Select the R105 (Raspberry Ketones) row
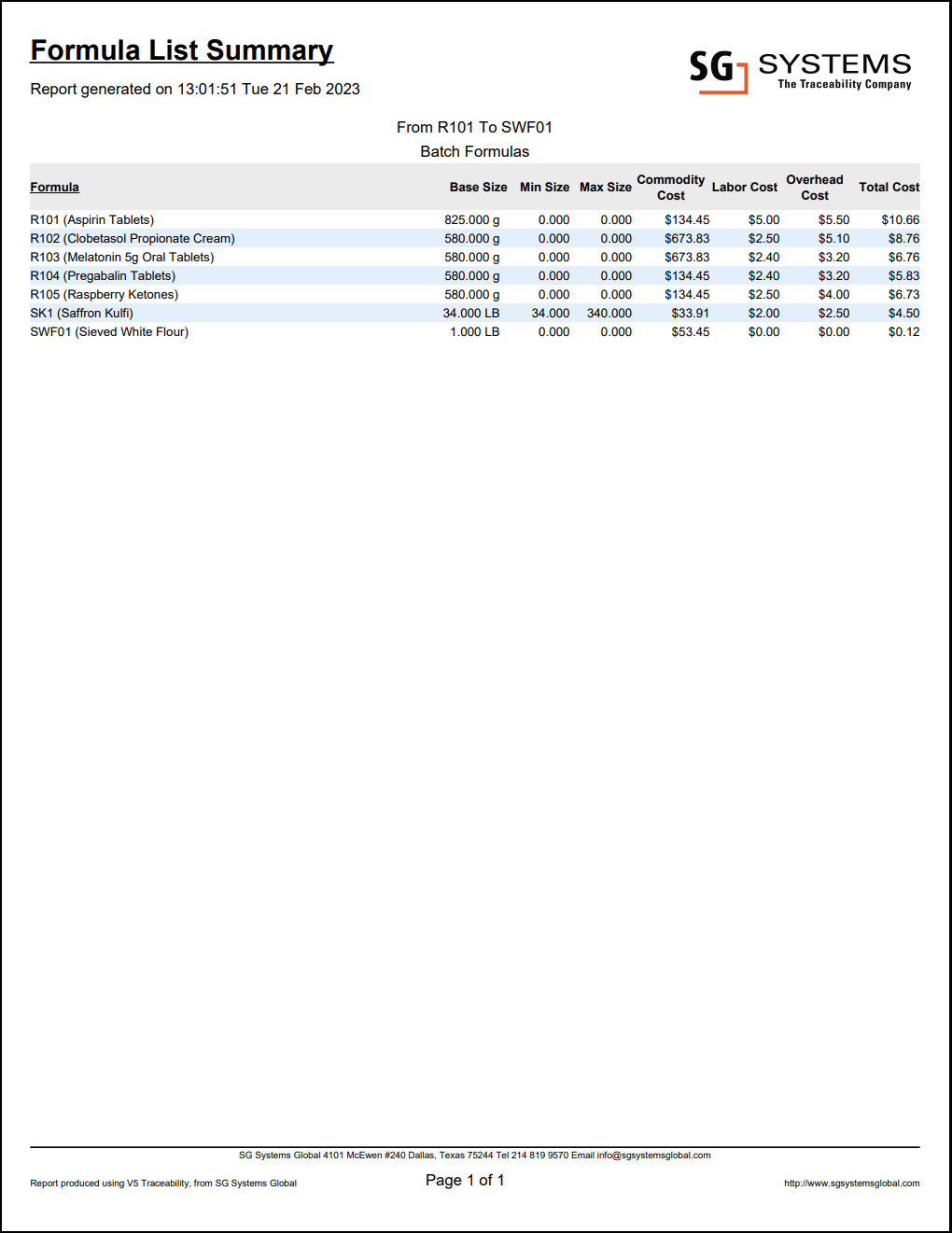This screenshot has height=1233, width=952. (475, 294)
